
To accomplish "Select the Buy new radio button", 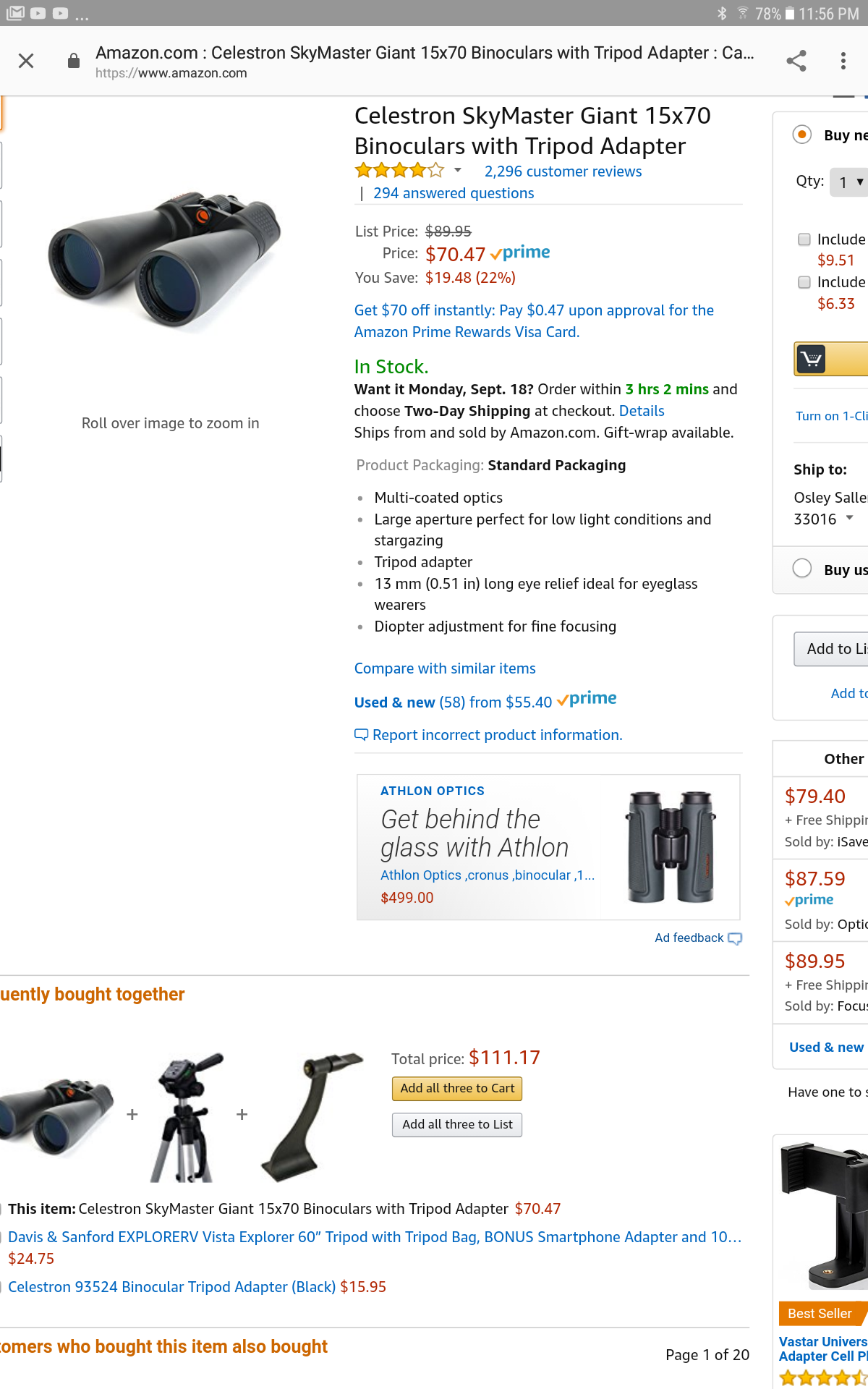I will 802,135.
